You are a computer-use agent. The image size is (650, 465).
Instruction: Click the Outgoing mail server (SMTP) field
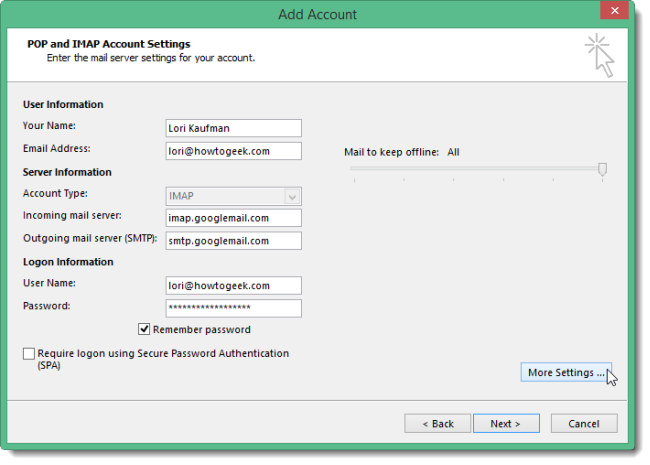(x=233, y=241)
